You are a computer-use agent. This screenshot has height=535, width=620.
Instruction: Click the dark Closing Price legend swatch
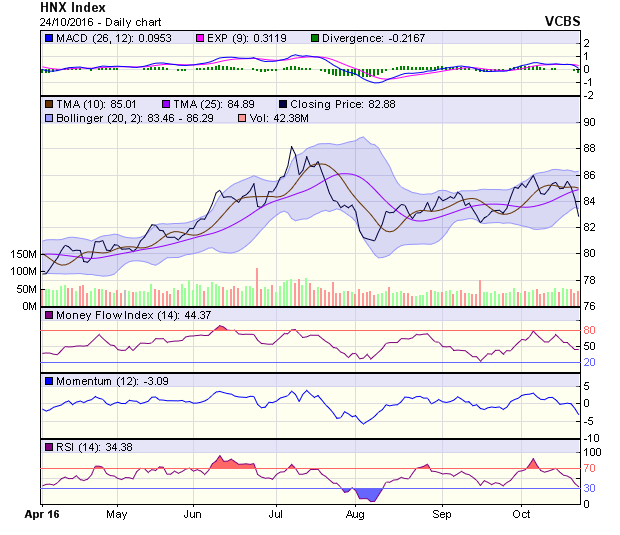click(284, 103)
